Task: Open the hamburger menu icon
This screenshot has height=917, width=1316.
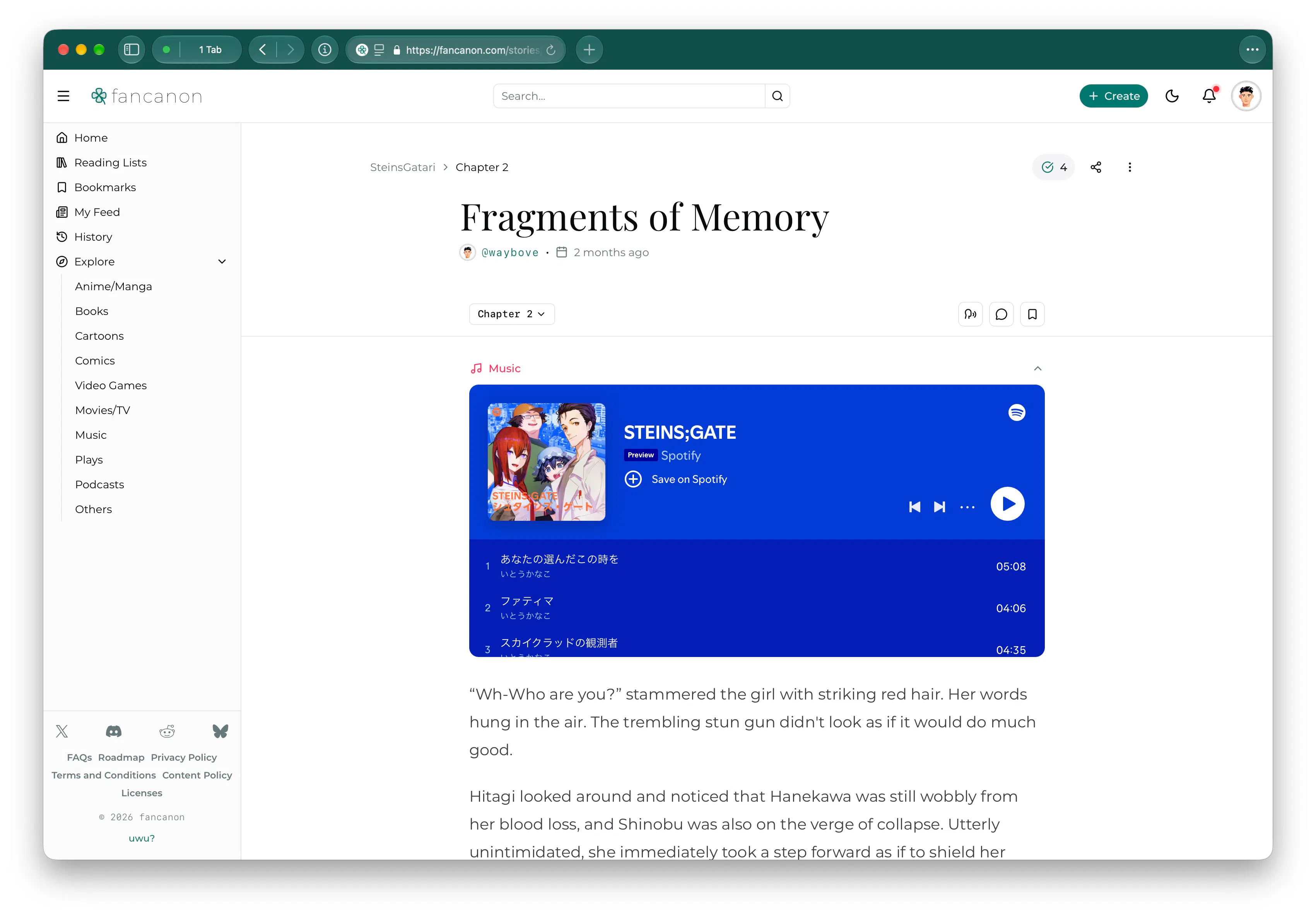Action: point(63,96)
